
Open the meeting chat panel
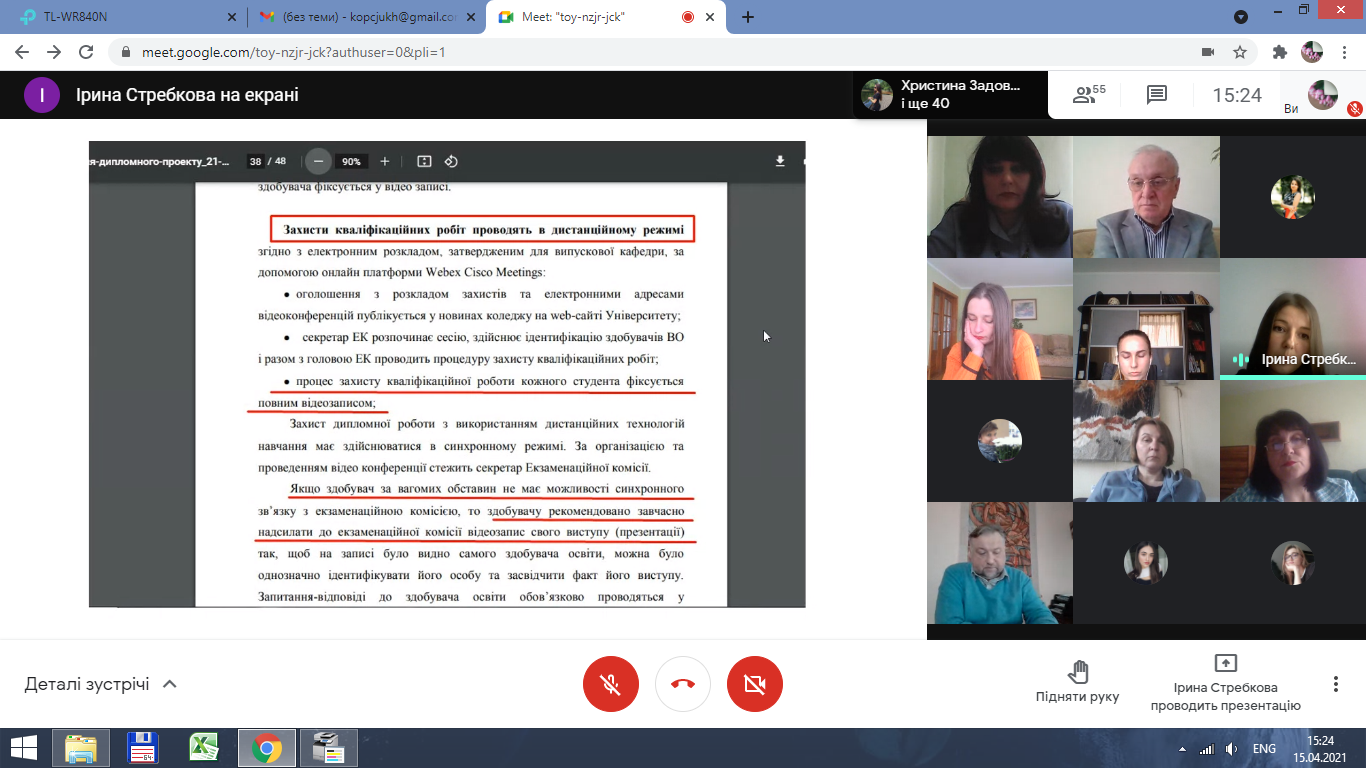point(1157,94)
